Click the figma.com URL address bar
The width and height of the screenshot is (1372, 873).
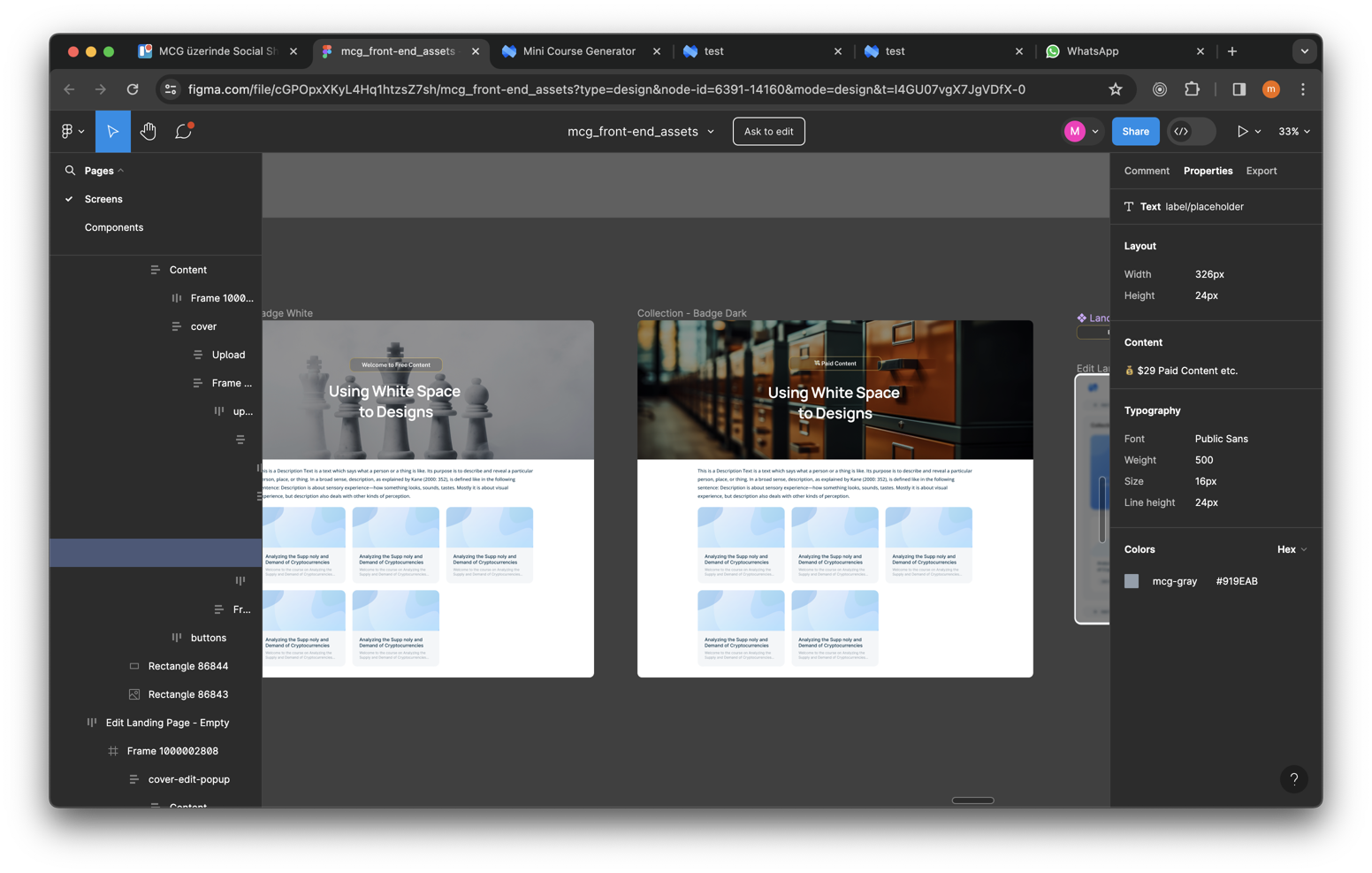click(606, 89)
